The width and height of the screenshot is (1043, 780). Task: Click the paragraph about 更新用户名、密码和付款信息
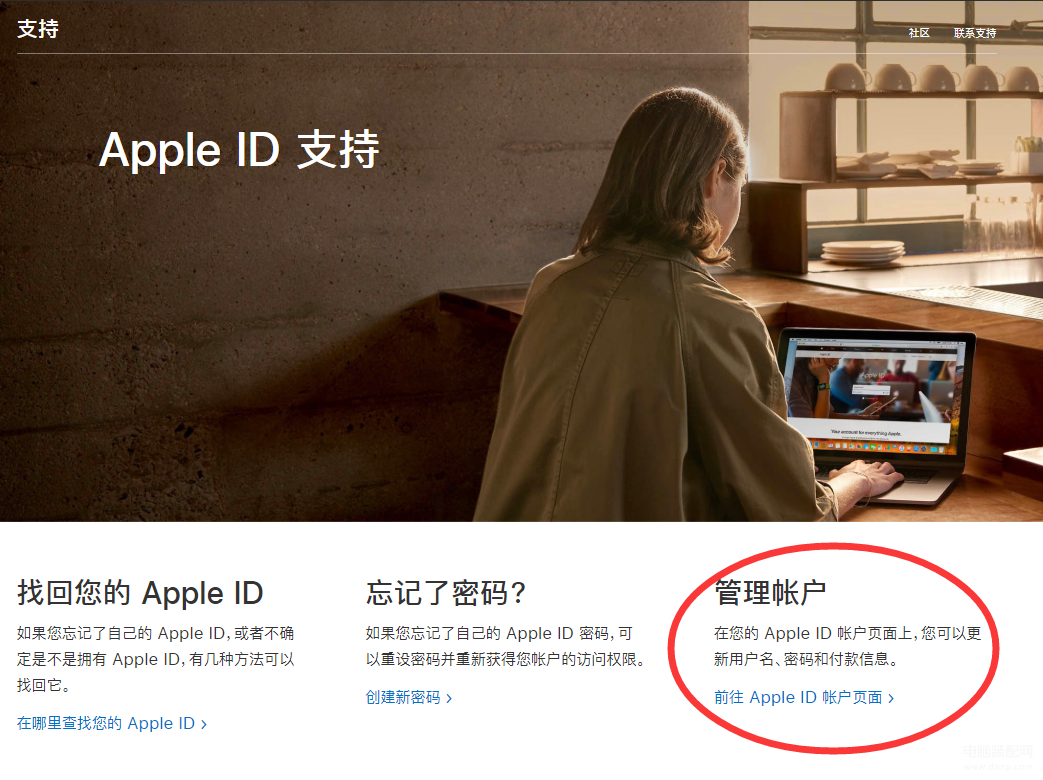tap(847, 646)
